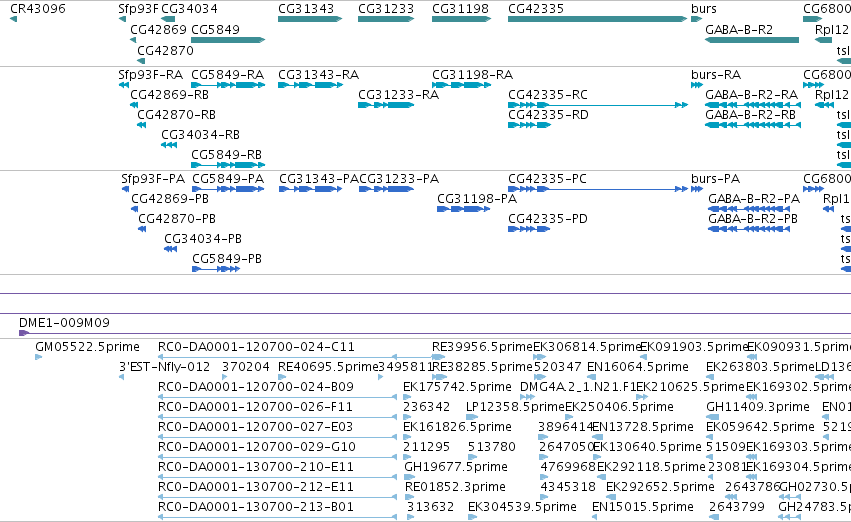Screen dimensions: 851x522
Task: Click the CG31198 gene arrow glyph
Action: click(461, 19)
